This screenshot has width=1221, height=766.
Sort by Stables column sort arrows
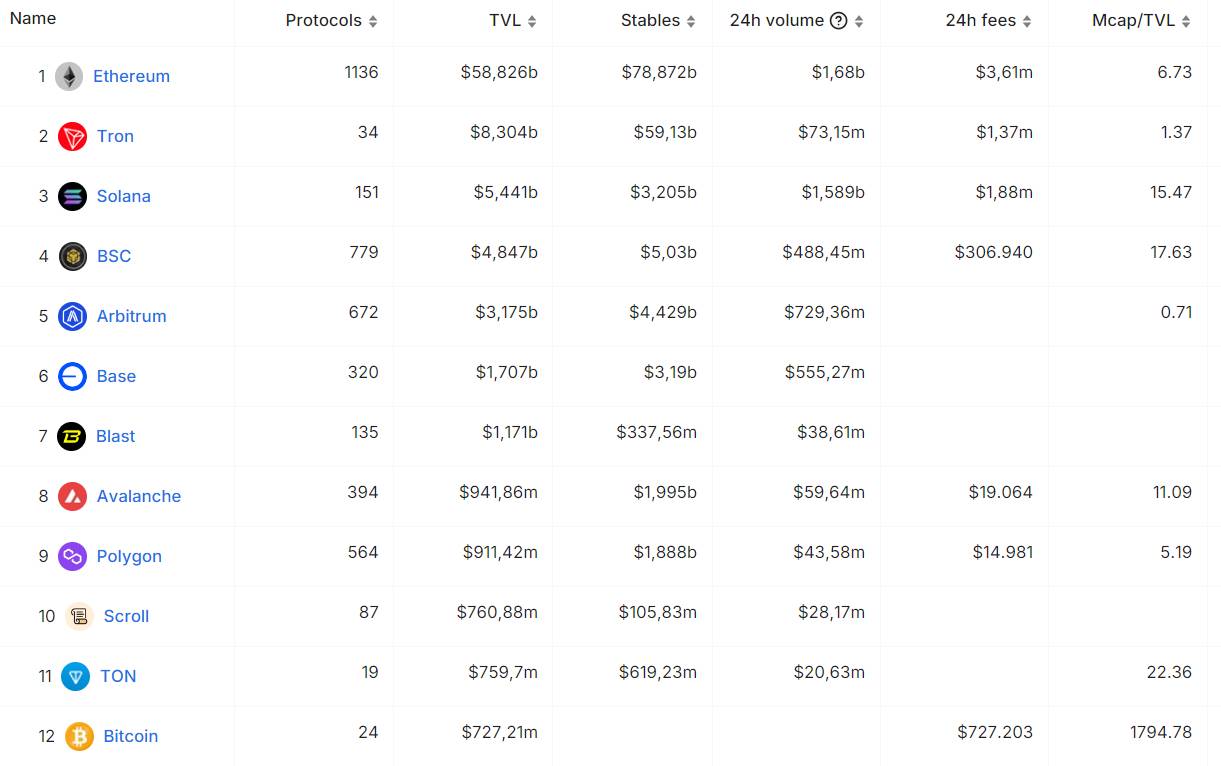691,21
